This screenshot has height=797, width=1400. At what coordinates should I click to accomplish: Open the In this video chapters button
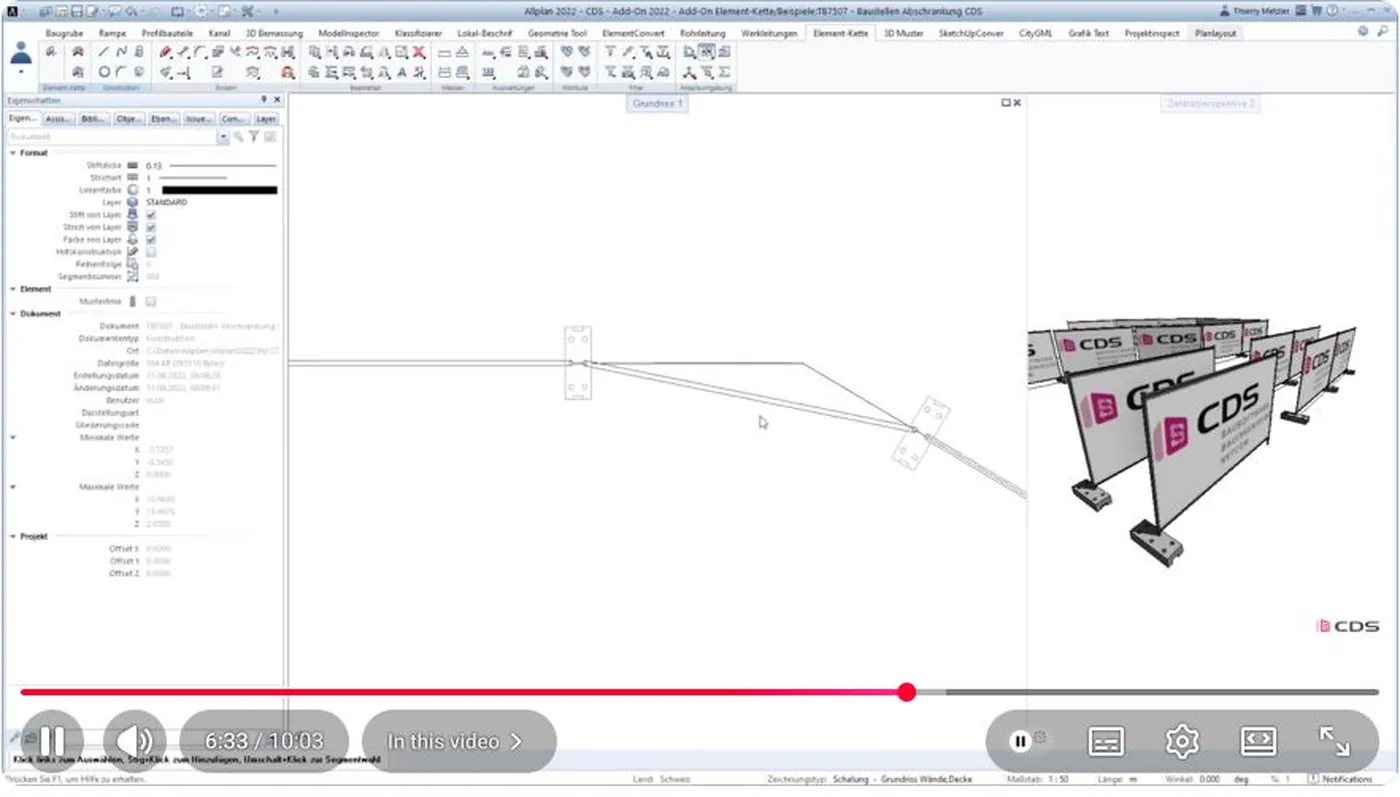point(459,741)
